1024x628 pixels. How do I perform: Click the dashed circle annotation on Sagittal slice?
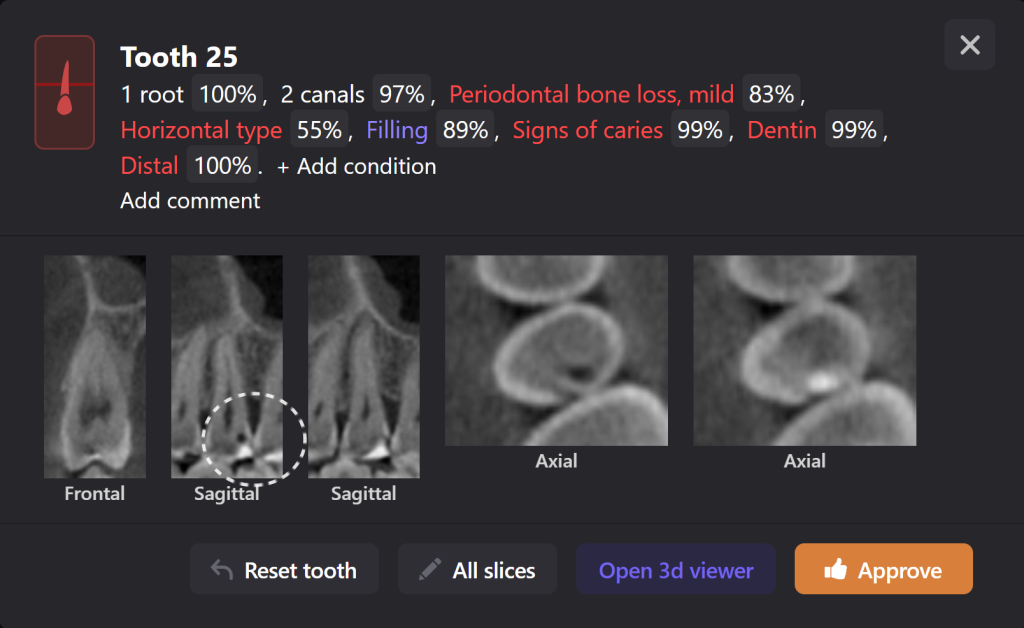[x=253, y=440]
